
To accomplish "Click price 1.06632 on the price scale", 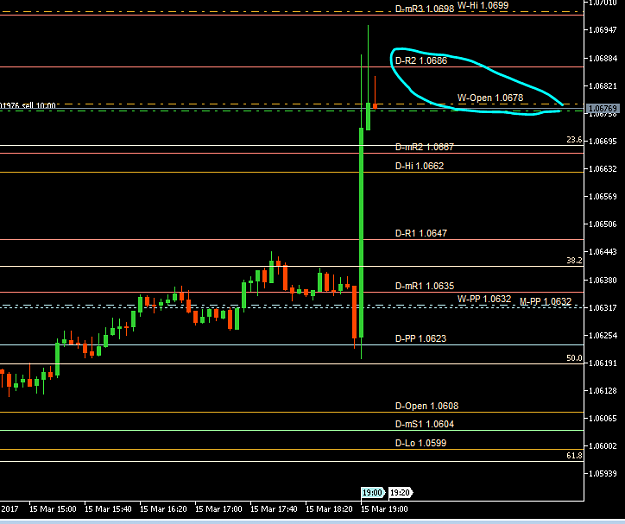I will 603,169.
